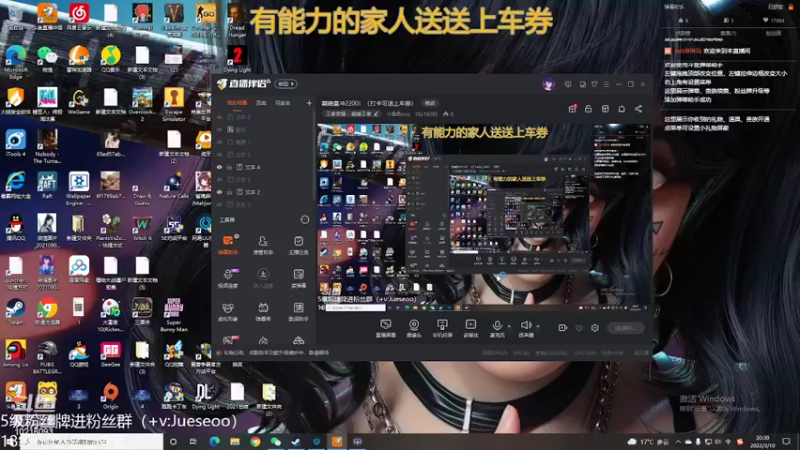
Task: Add a screen capture source from bottom bar
Action: [386, 328]
